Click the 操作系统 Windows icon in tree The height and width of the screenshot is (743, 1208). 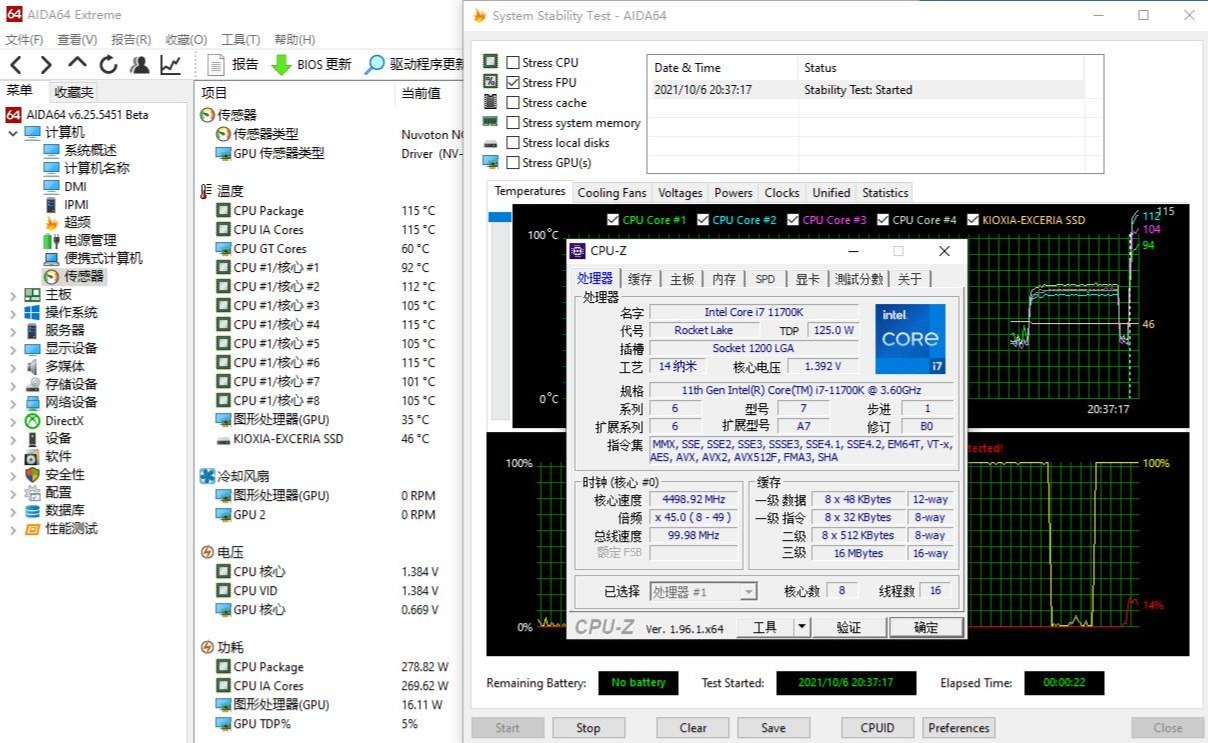(x=33, y=312)
